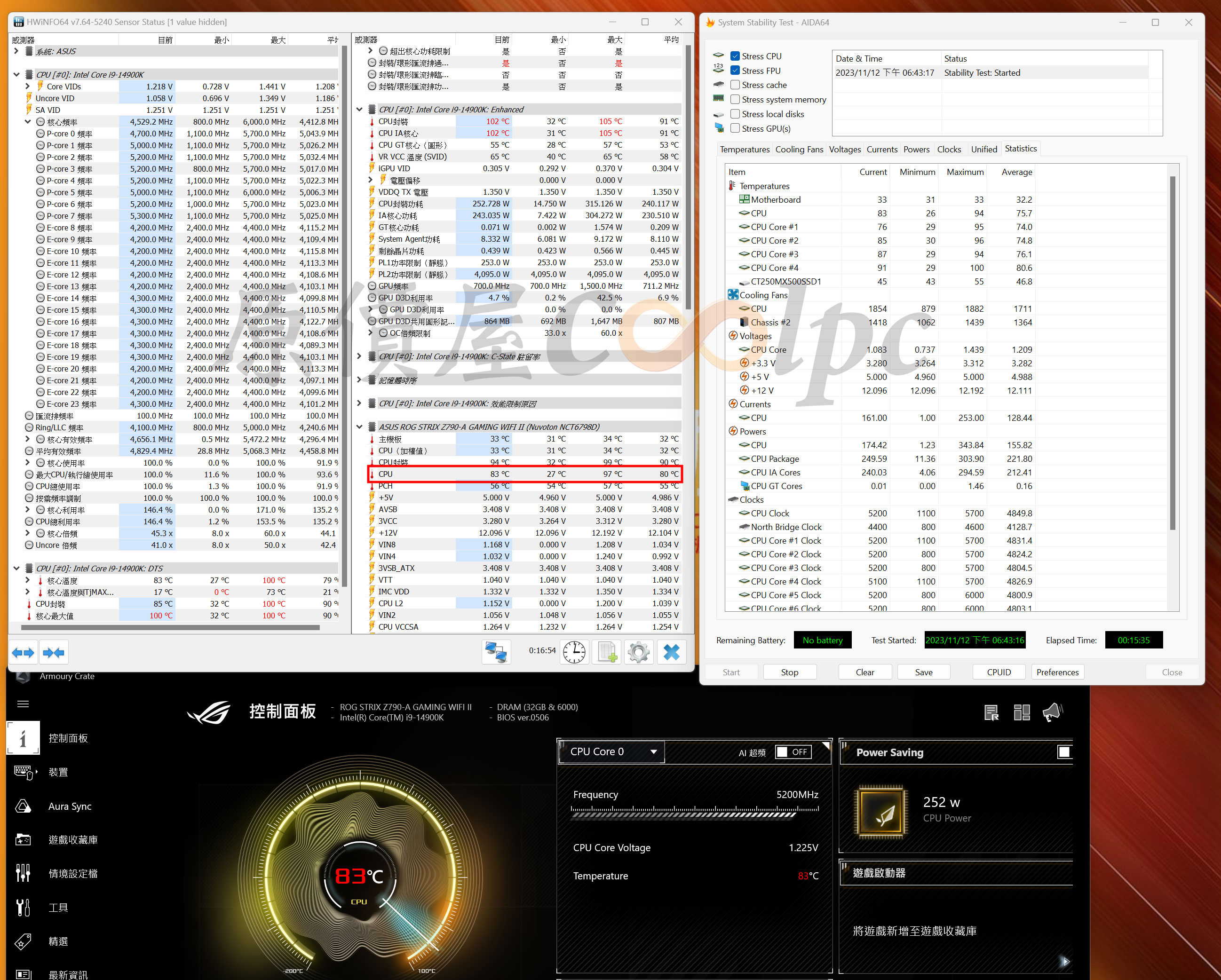The height and width of the screenshot is (980, 1221).
Task: Switch to Clocks tab
Action: click(x=949, y=150)
